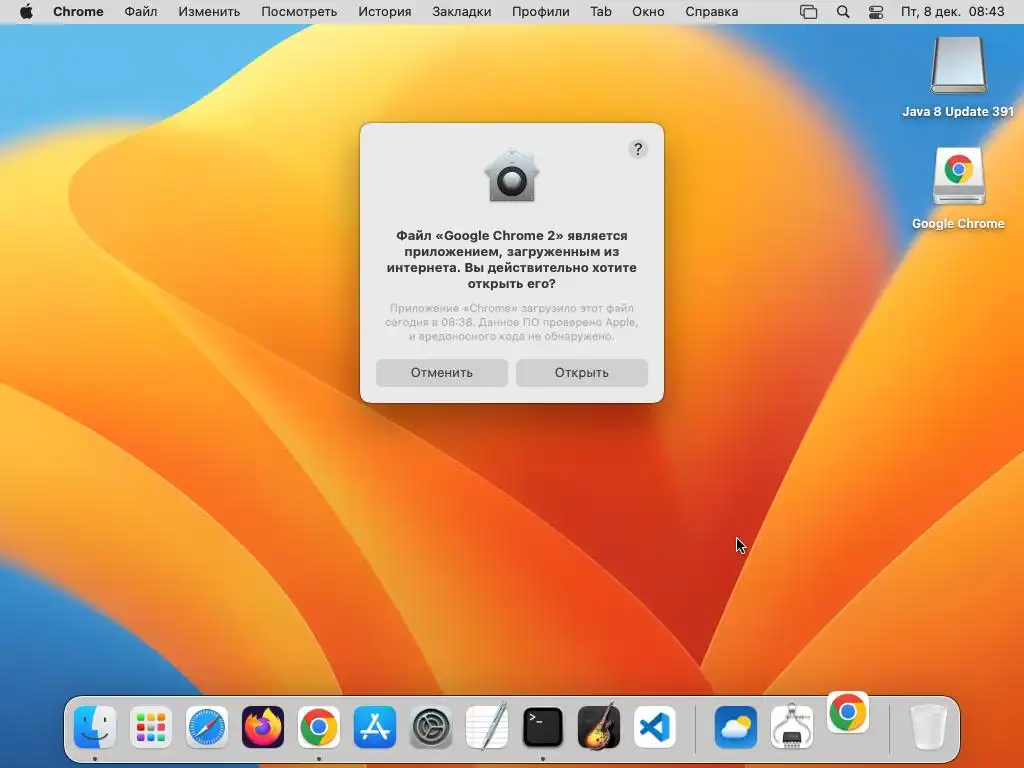Viewport: 1024px width, 768px height.
Task: Open the Tab menu
Action: tap(601, 12)
